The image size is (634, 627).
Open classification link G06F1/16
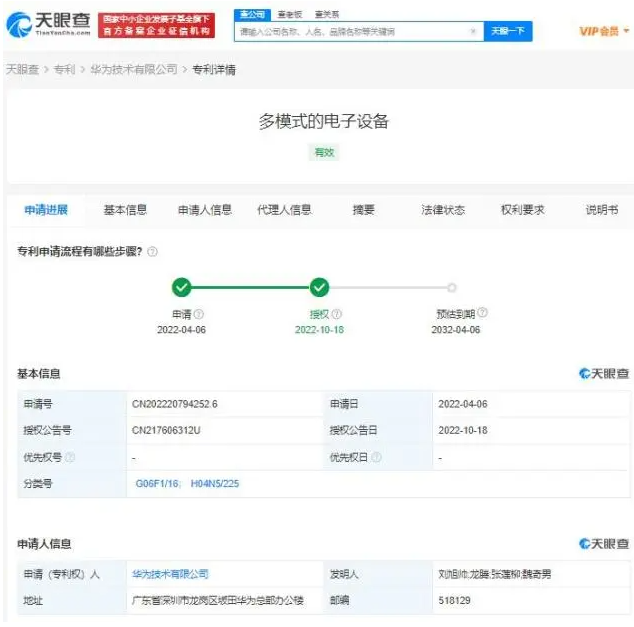(158, 484)
